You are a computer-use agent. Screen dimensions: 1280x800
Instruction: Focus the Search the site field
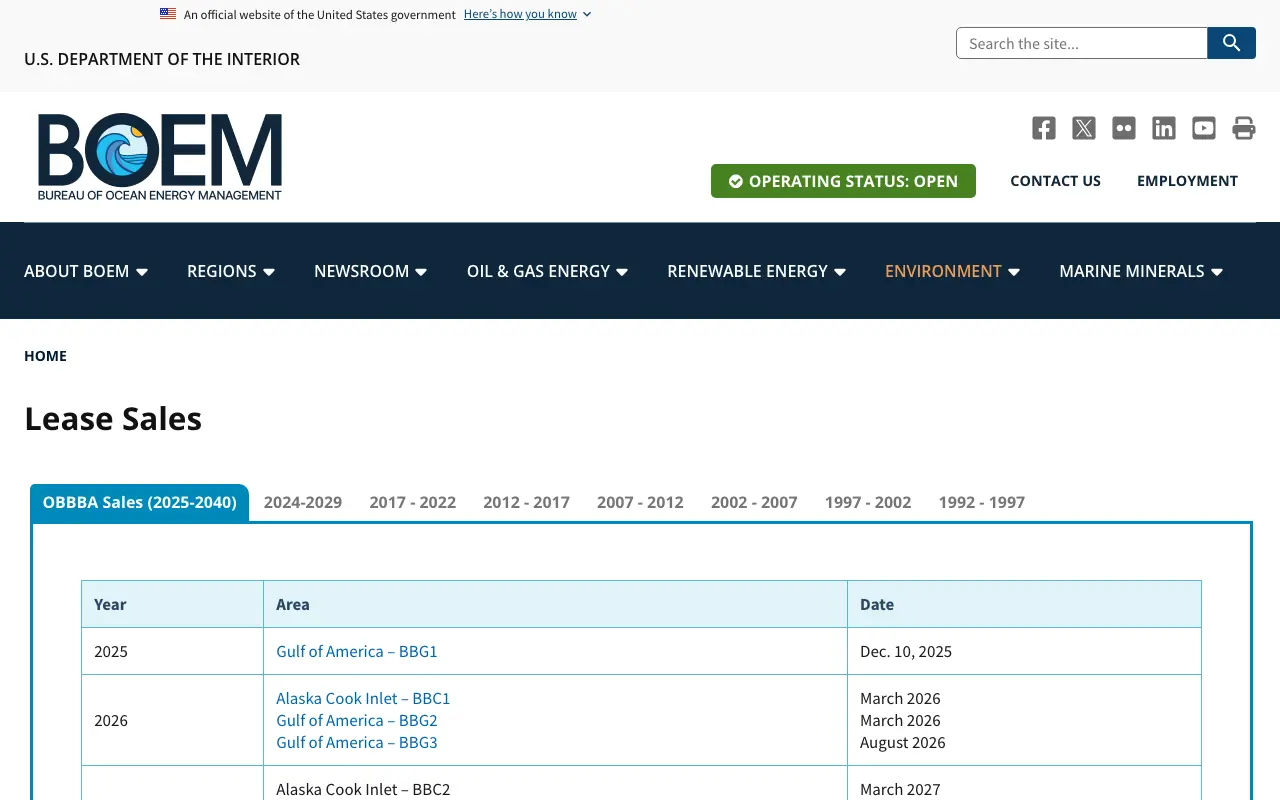1082,43
